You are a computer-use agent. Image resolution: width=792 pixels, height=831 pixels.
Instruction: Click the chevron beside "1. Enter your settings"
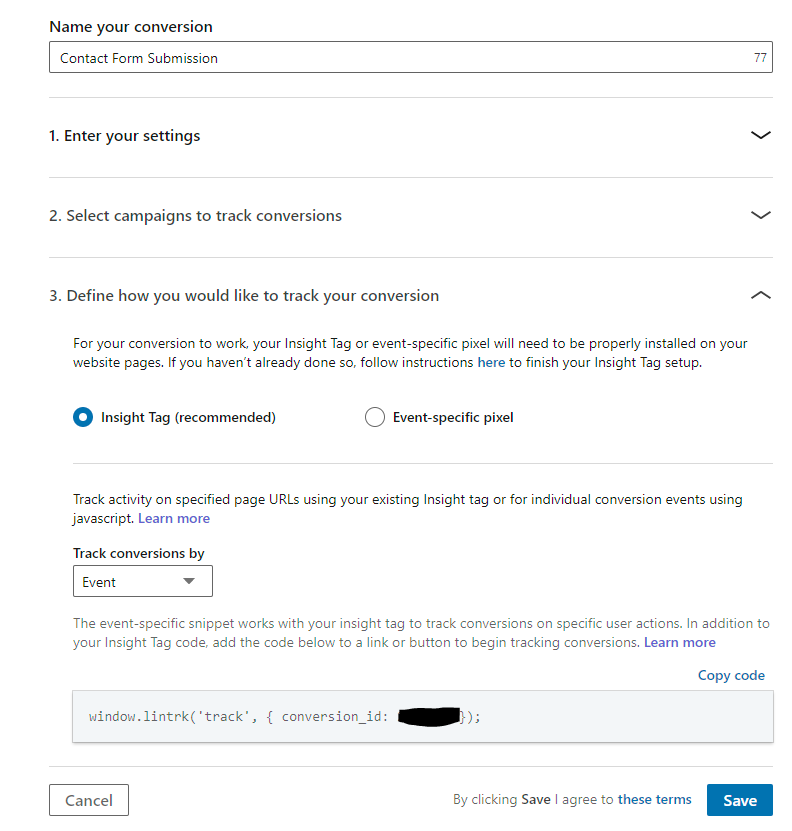click(x=761, y=134)
